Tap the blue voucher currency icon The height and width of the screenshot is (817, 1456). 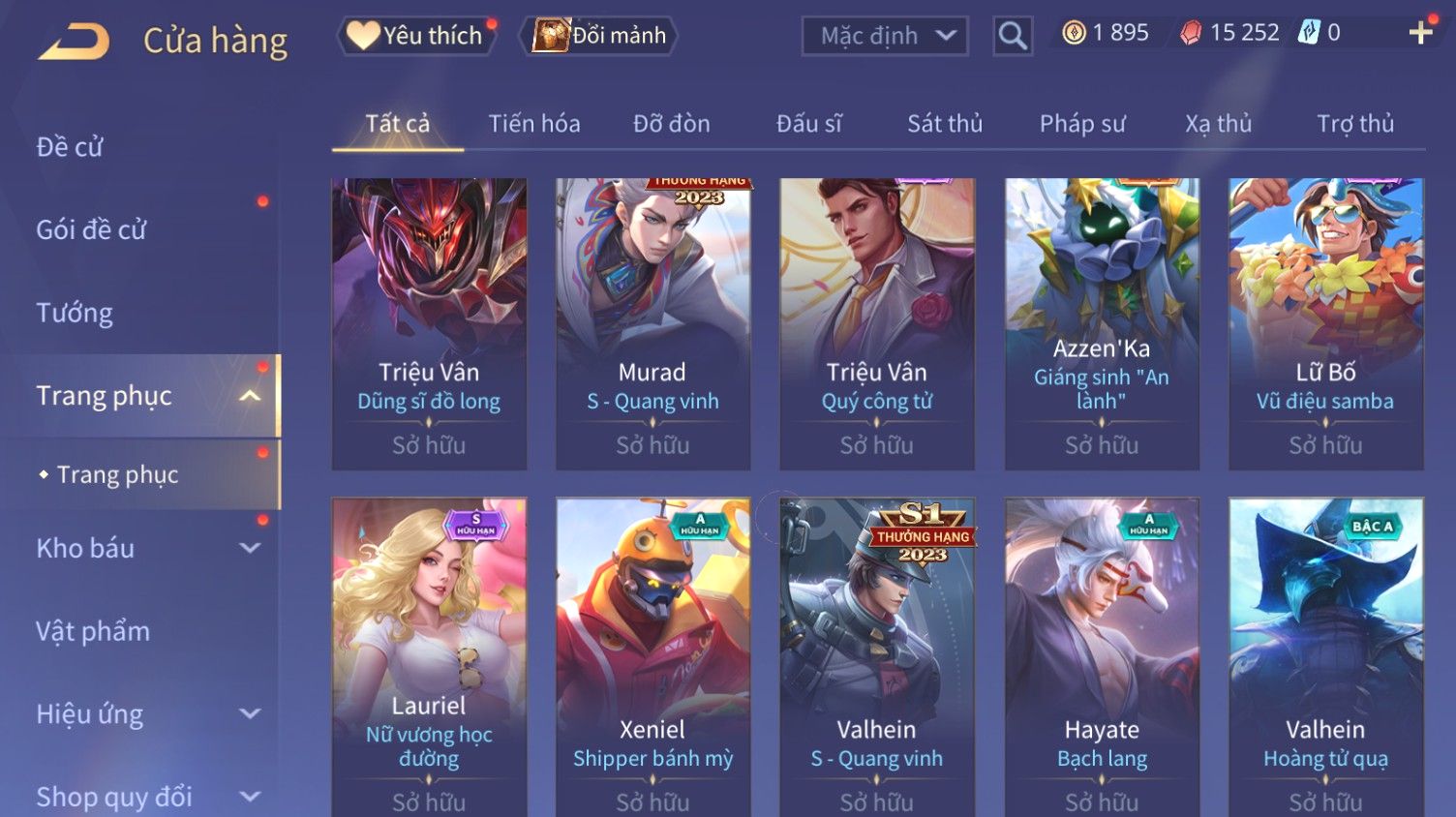point(1309,33)
